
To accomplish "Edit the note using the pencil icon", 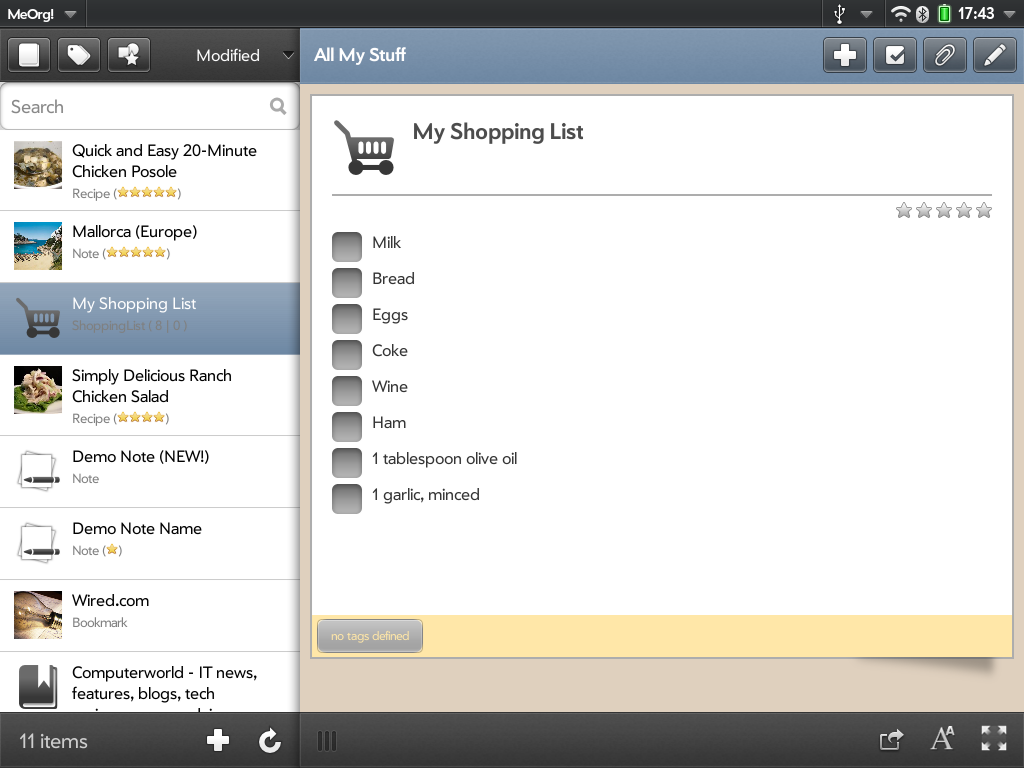I will (993, 56).
